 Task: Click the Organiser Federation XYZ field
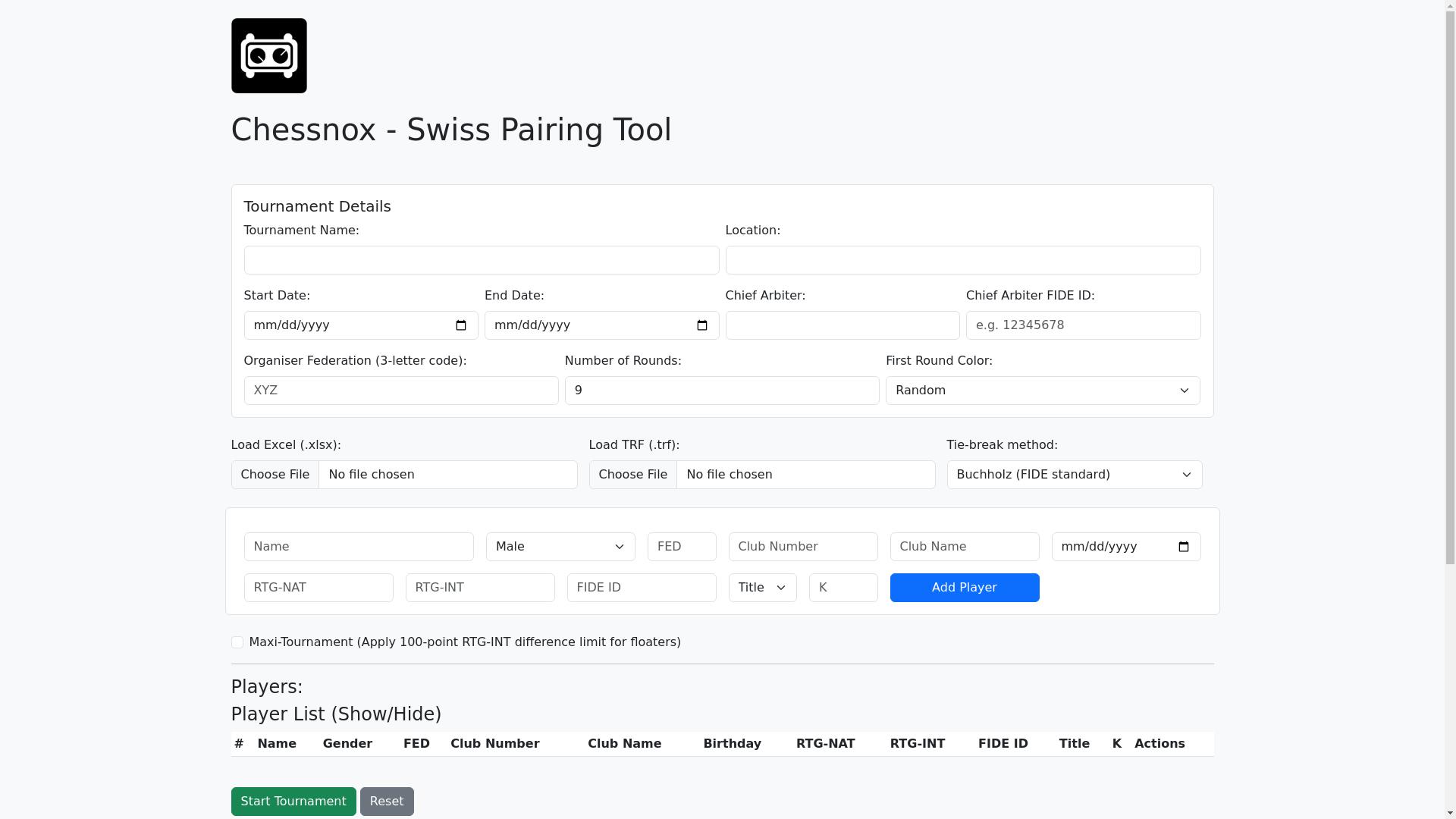point(401,391)
